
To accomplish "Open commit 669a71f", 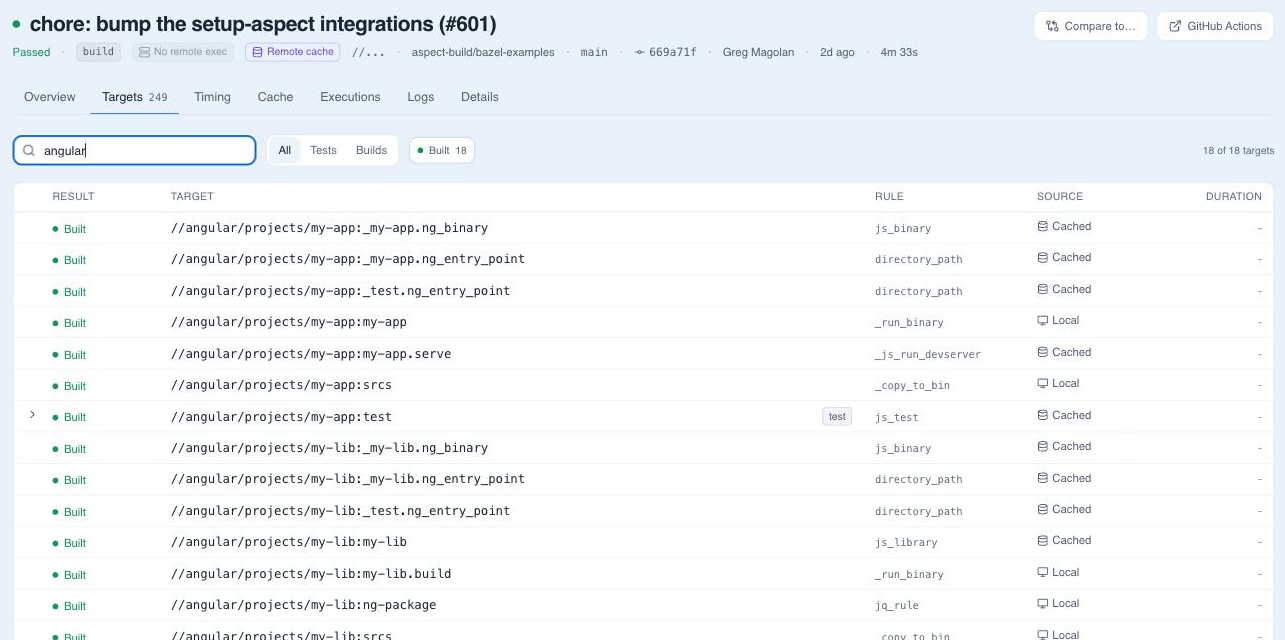I will click(x=673, y=52).
